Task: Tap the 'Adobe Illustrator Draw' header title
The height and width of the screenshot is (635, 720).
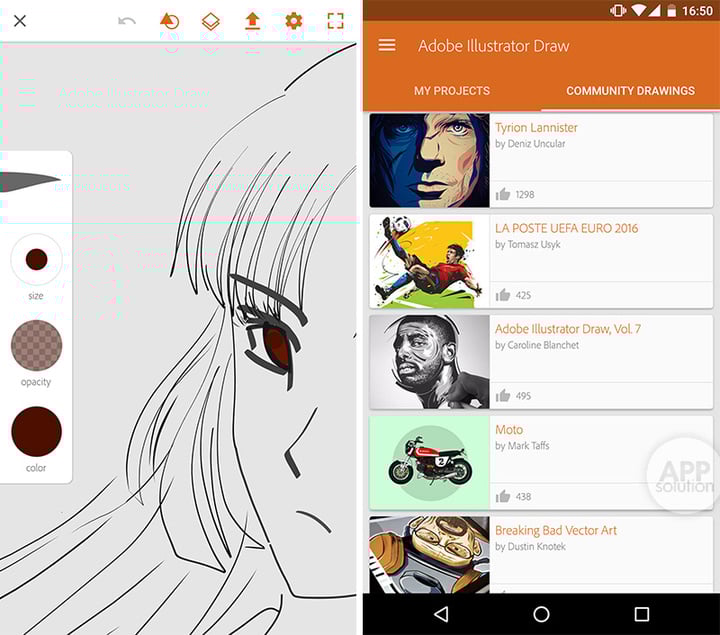Action: point(494,45)
